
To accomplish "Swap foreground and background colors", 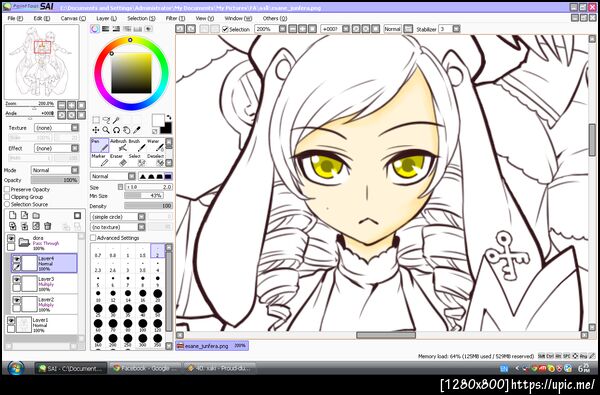I will click(x=169, y=117).
